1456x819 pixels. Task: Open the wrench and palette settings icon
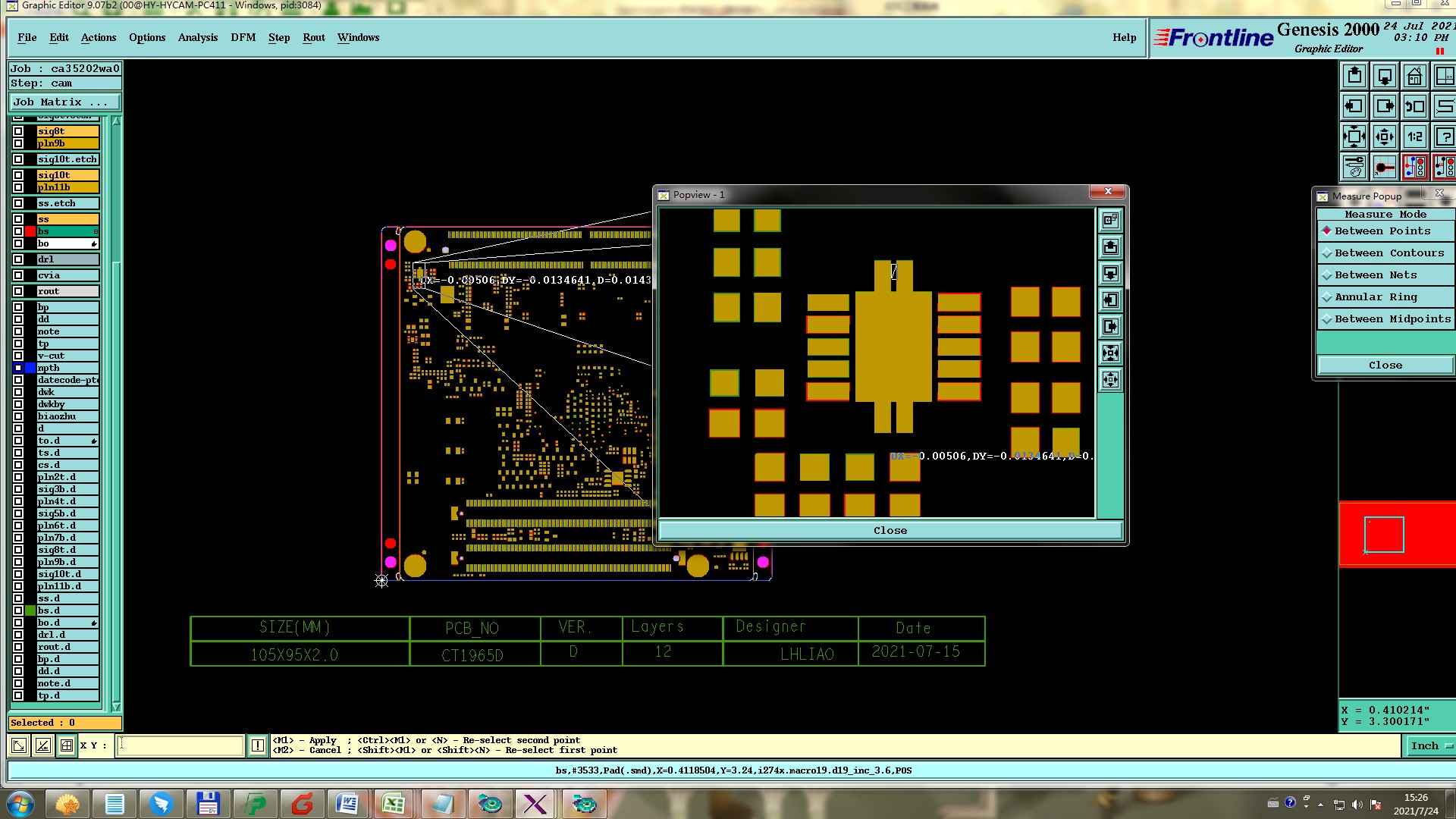coord(1354,167)
